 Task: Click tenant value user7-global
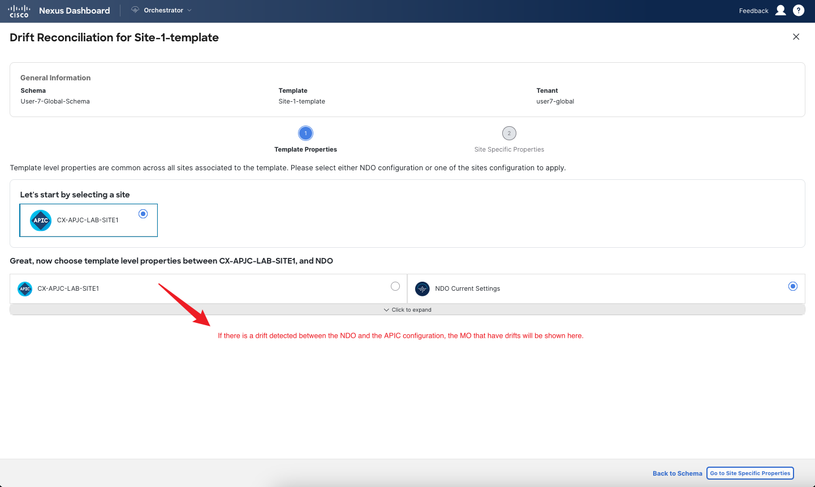coord(555,101)
